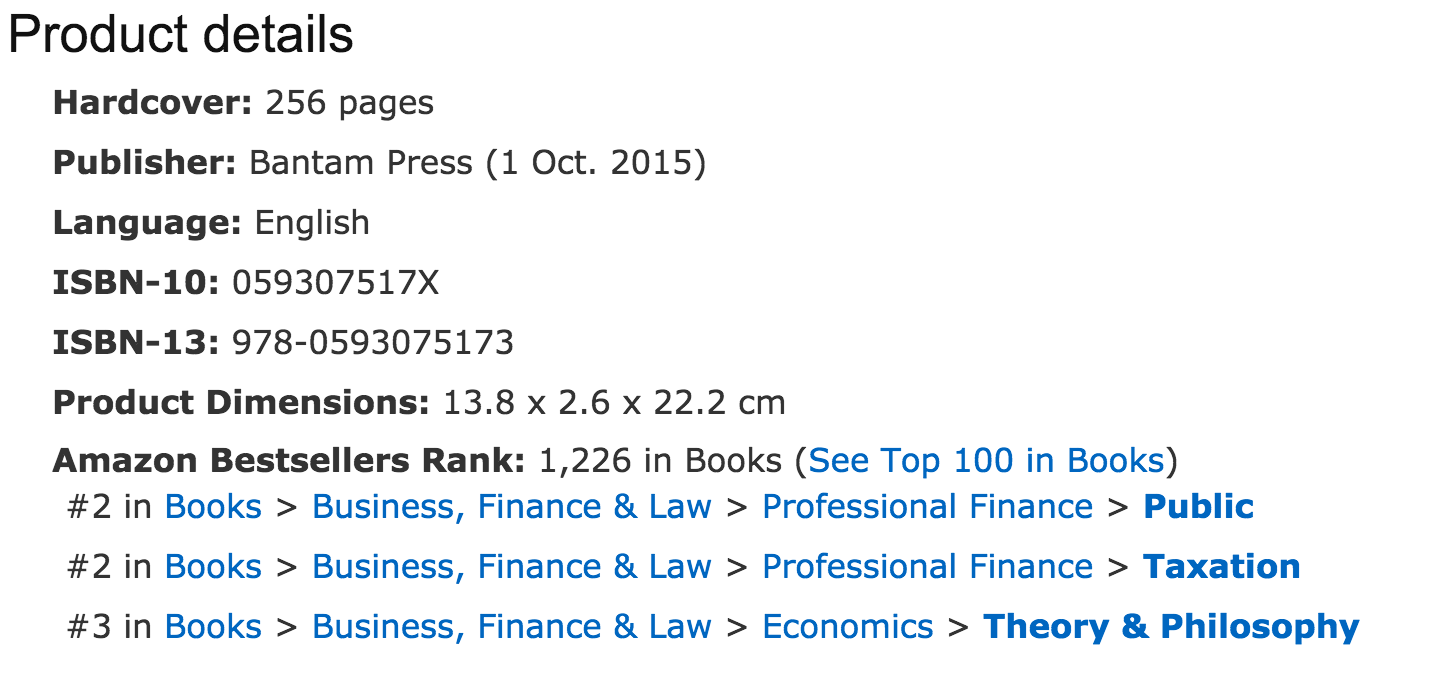The height and width of the screenshot is (676, 1452).
Task: Click the Product details heading
Action: point(181,36)
